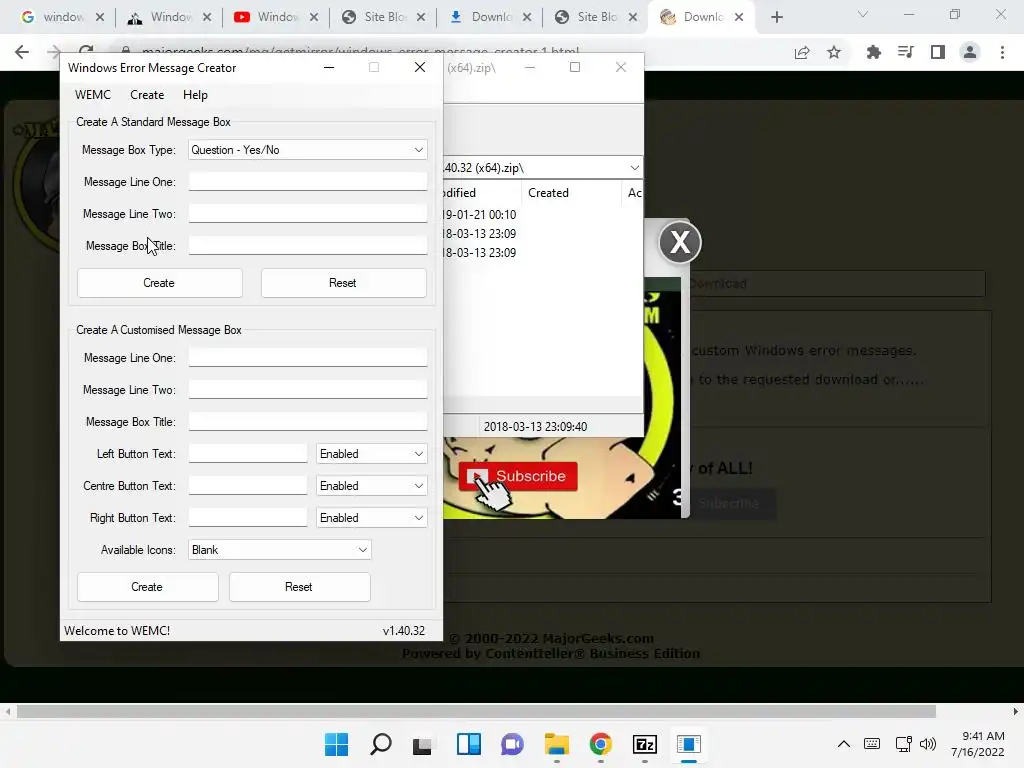The image size is (1024, 768).
Task: Open Task View on taskbar
Action: 422,744
